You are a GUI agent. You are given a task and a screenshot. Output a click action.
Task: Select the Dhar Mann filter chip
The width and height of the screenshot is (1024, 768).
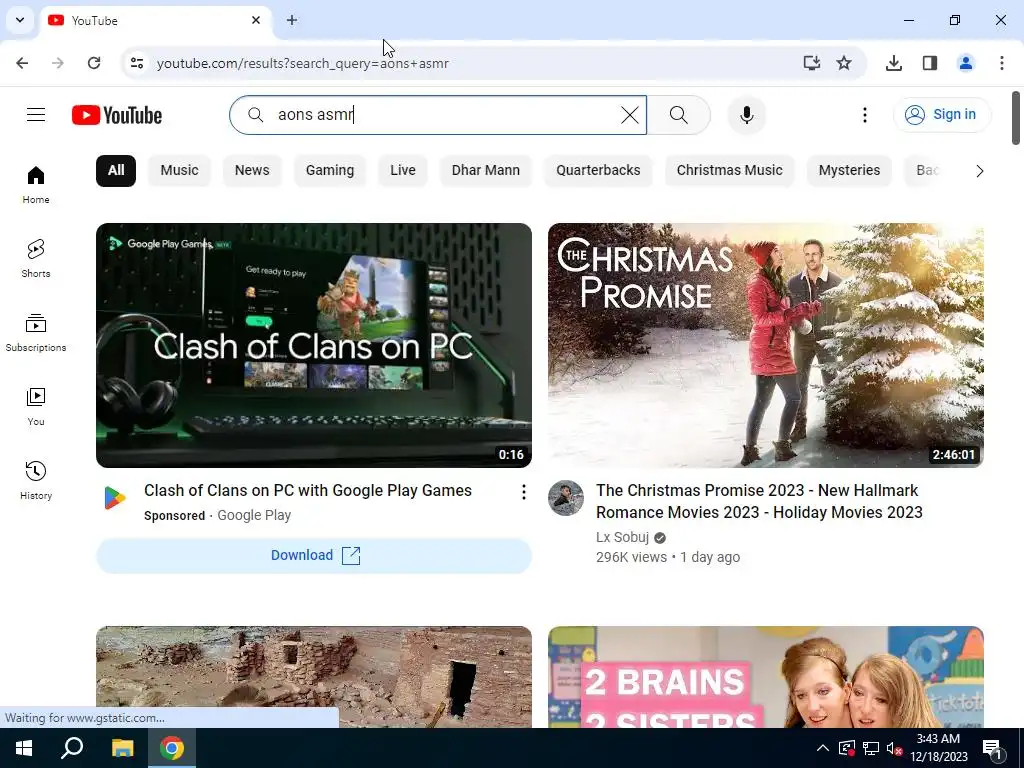pos(486,170)
